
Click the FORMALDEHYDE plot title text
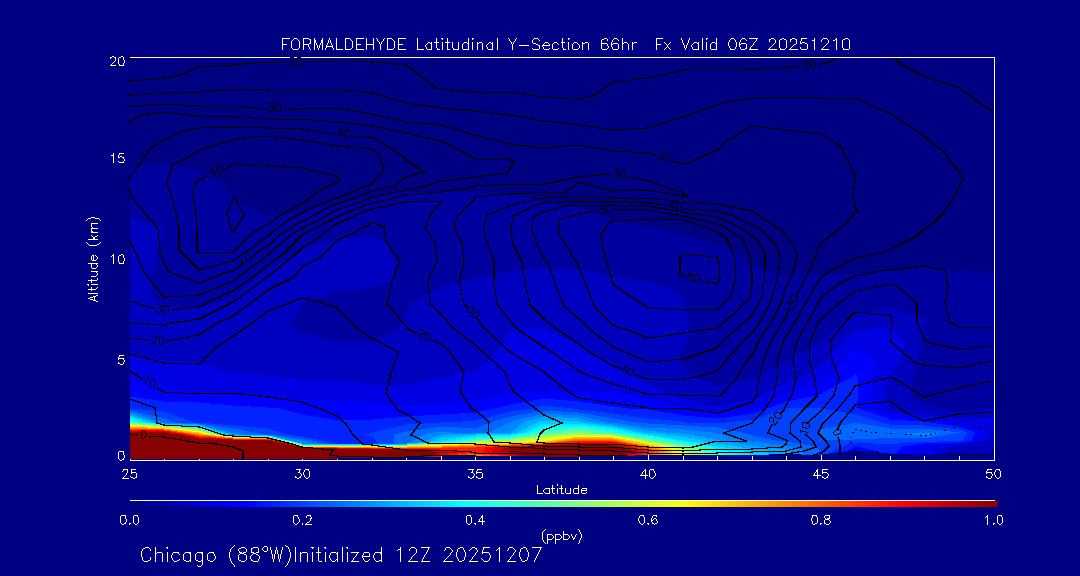565,44
